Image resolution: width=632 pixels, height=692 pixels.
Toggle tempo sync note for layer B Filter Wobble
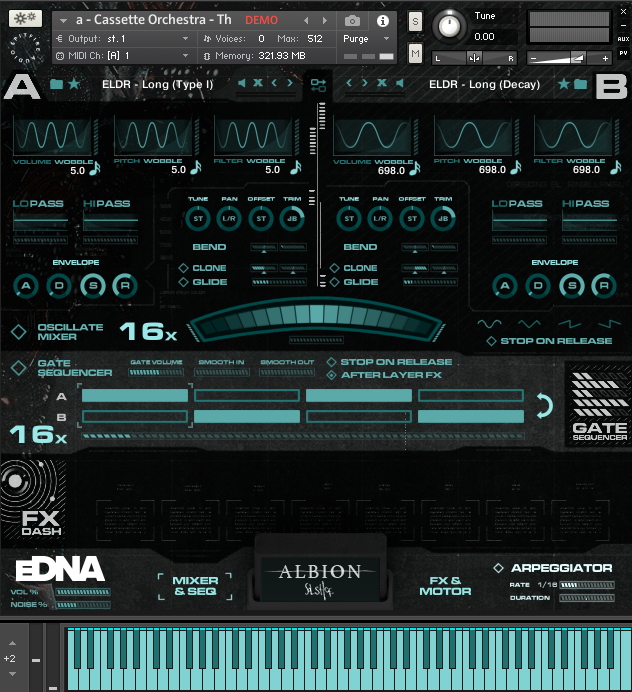coord(616,167)
